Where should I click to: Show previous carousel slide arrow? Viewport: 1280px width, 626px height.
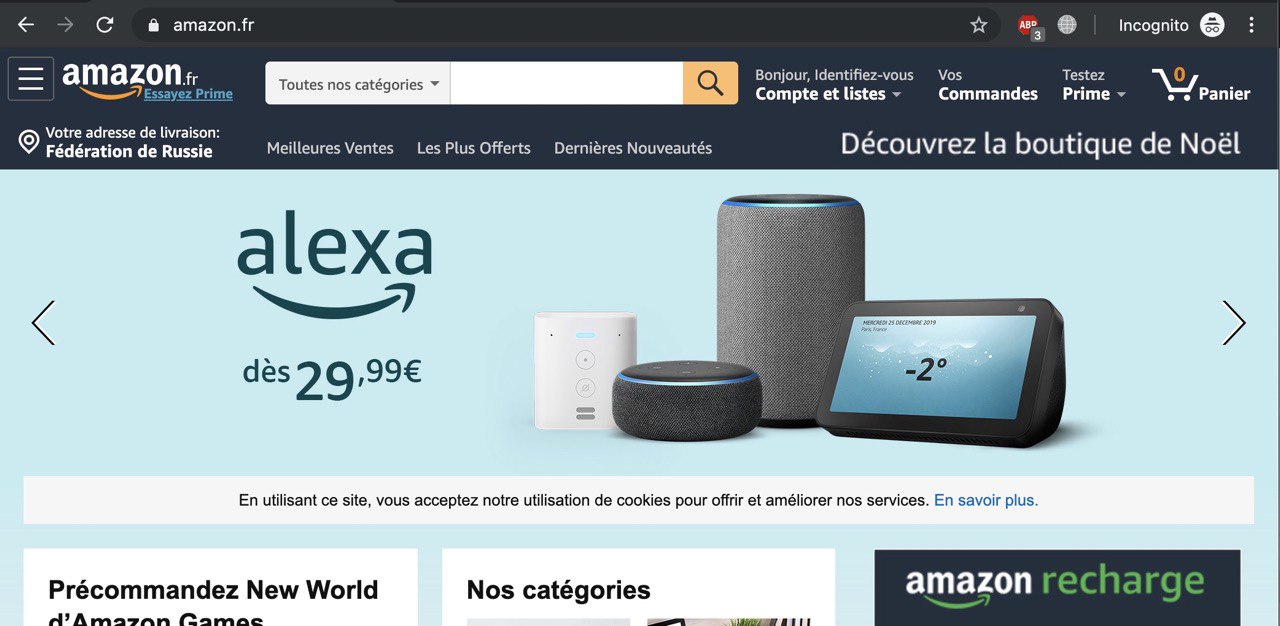[43, 323]
